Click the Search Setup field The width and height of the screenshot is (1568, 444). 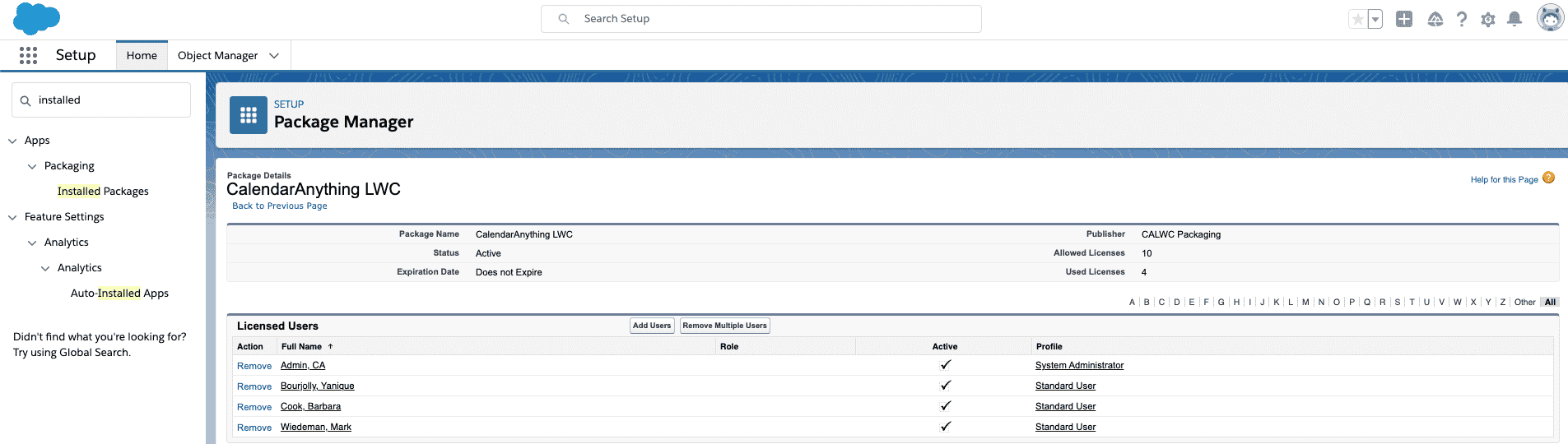click(x=761, y=19)
